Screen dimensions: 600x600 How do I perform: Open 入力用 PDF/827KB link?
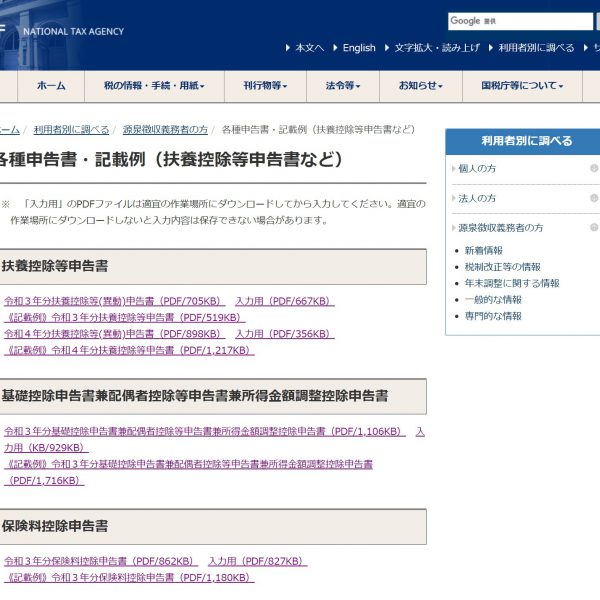click(258, 561)
